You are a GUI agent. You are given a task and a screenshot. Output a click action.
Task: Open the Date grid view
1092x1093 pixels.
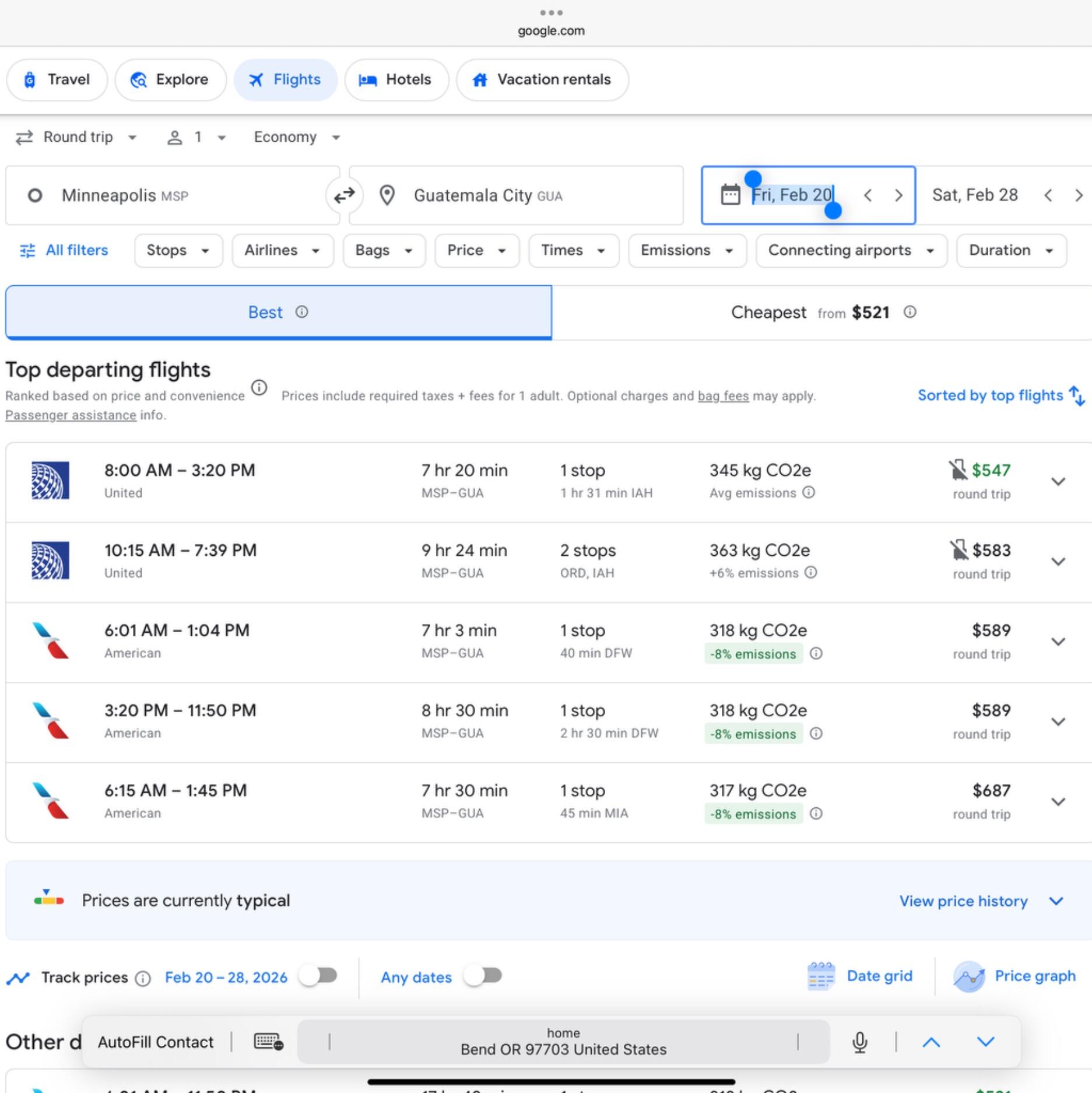pos(860,976)
